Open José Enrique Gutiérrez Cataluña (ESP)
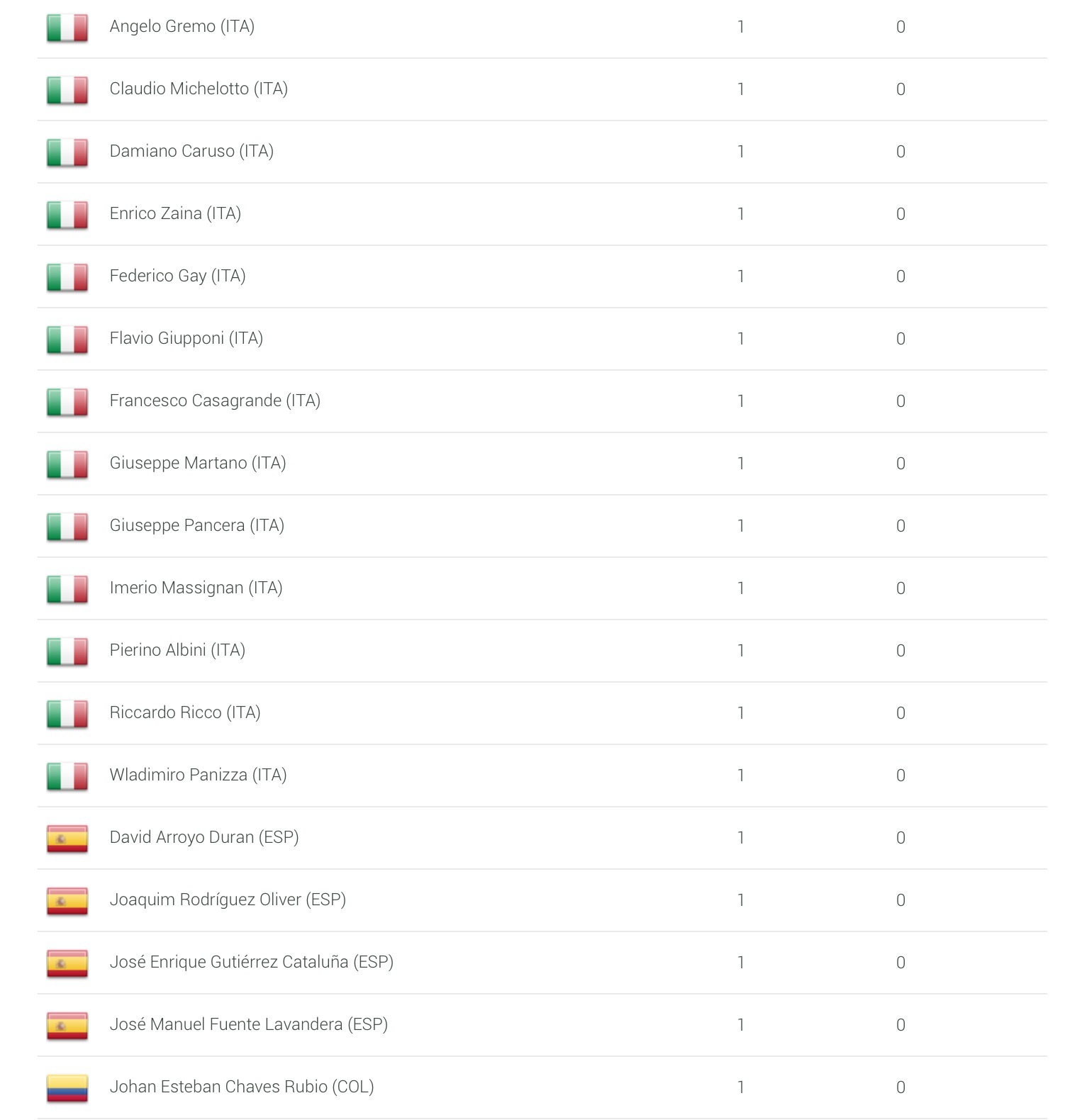1087x1120 pixels. tap(251, 962)
